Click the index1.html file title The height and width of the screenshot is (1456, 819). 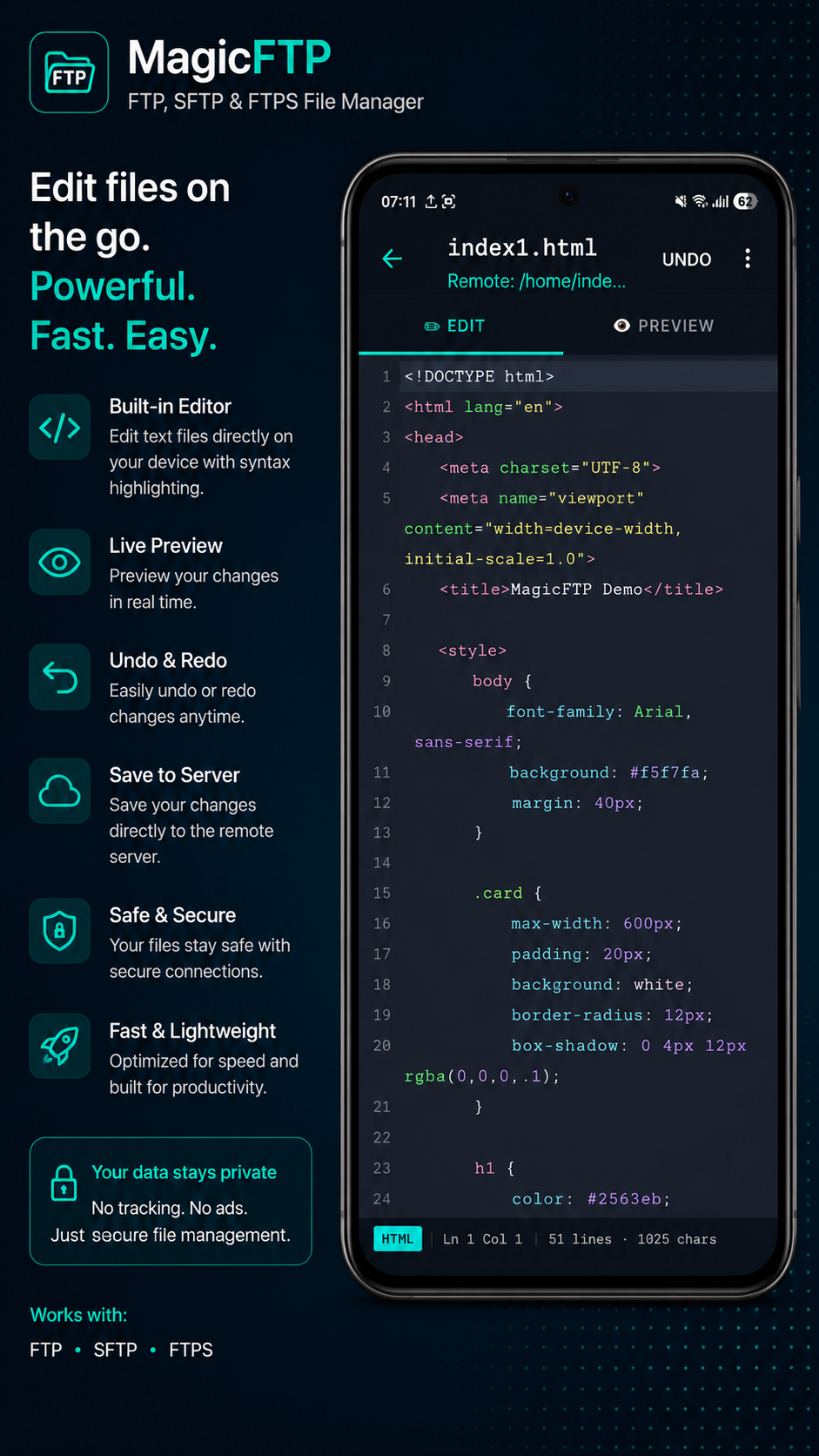pos(522,248)
